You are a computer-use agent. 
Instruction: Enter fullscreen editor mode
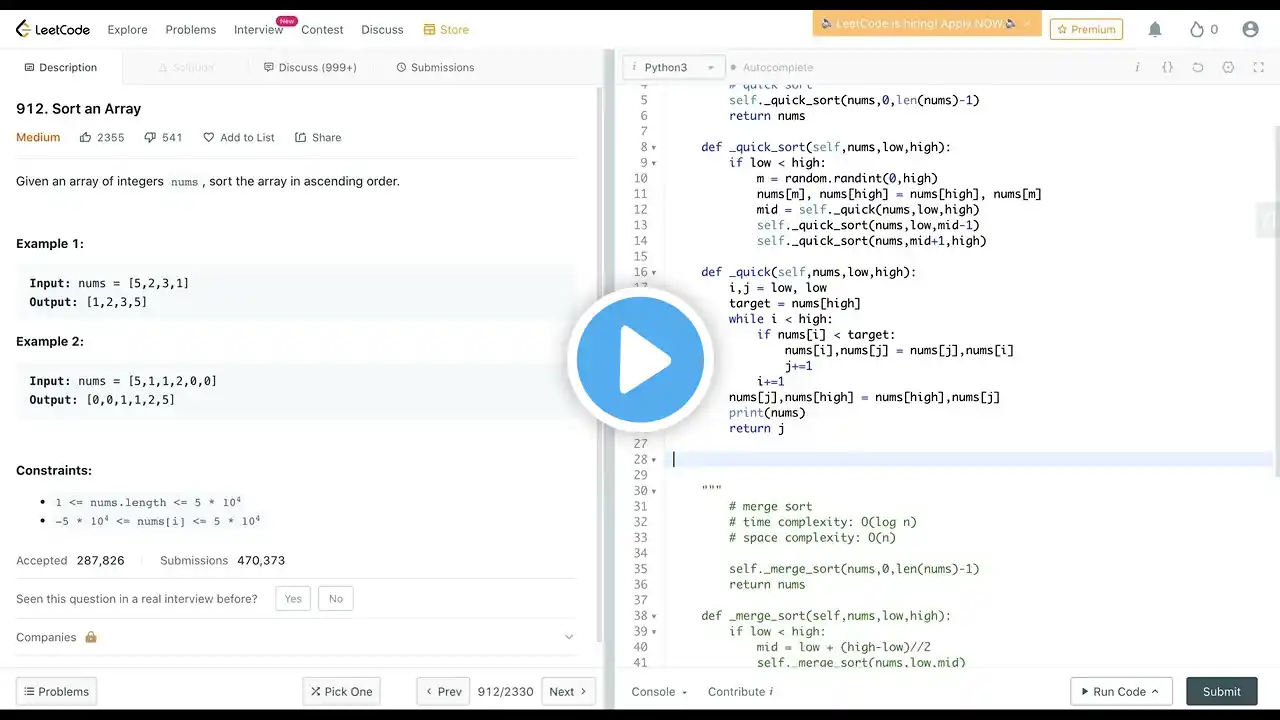1259,67
